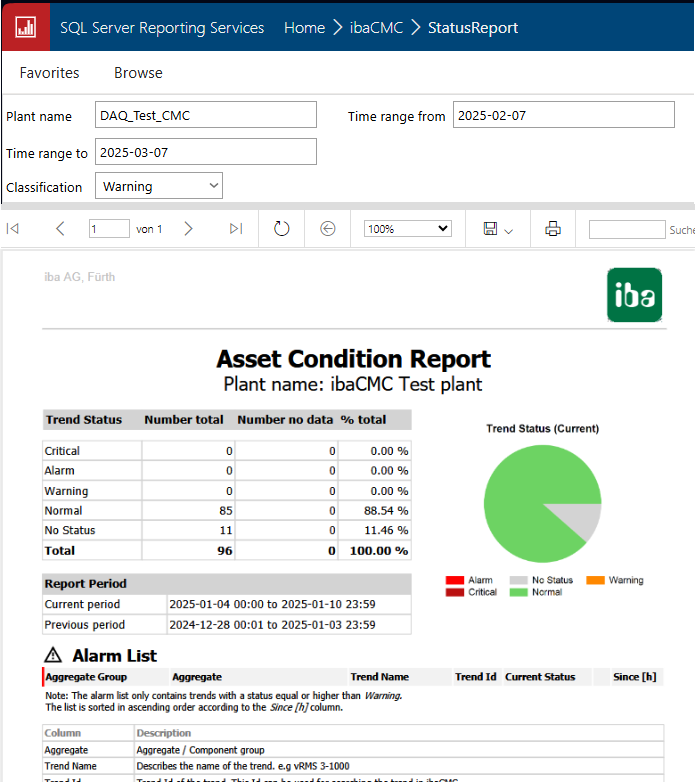Go to previous report page

coord(60,229)
